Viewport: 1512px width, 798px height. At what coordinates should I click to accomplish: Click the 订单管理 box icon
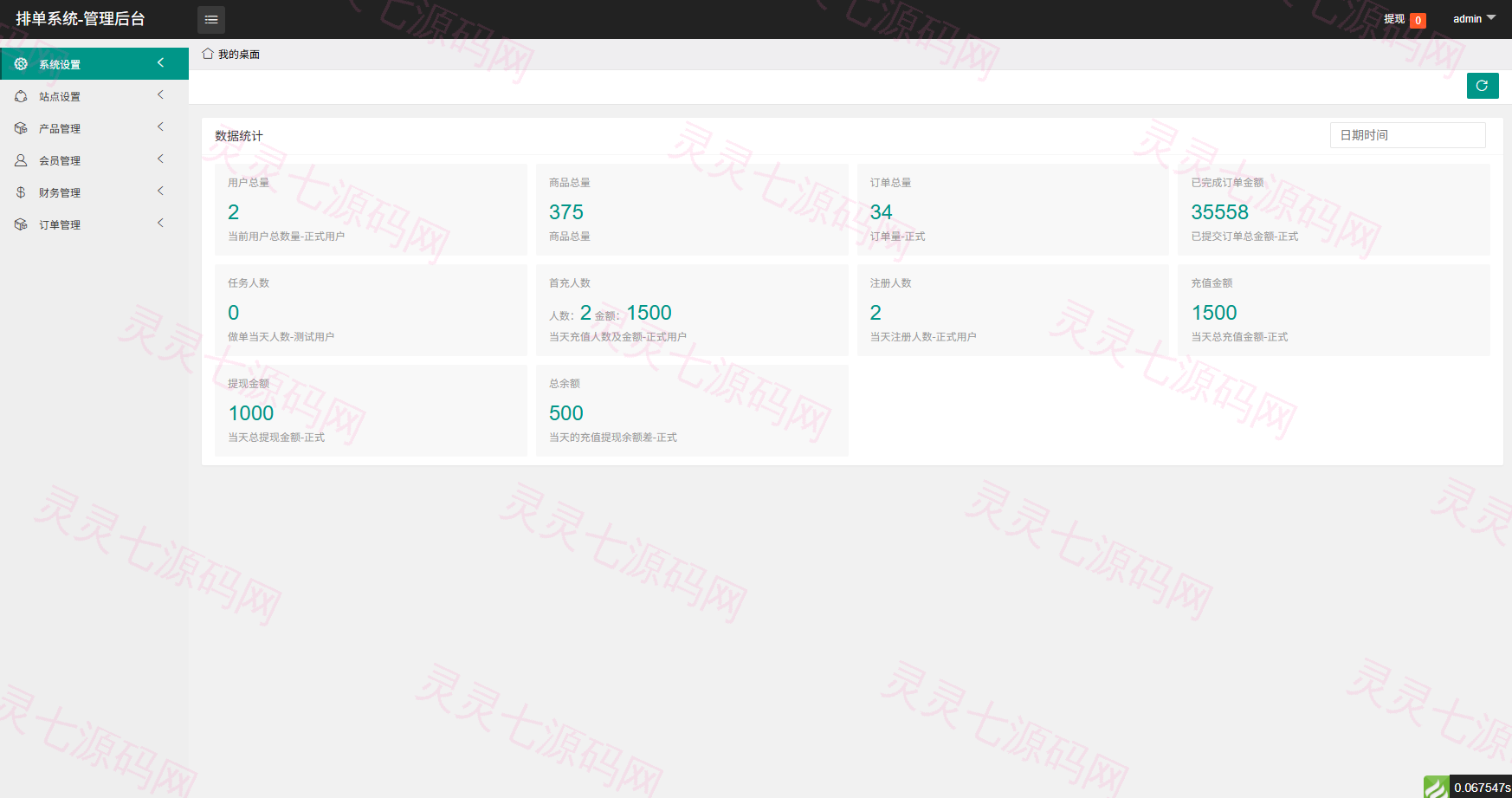(x=21, y=224)
